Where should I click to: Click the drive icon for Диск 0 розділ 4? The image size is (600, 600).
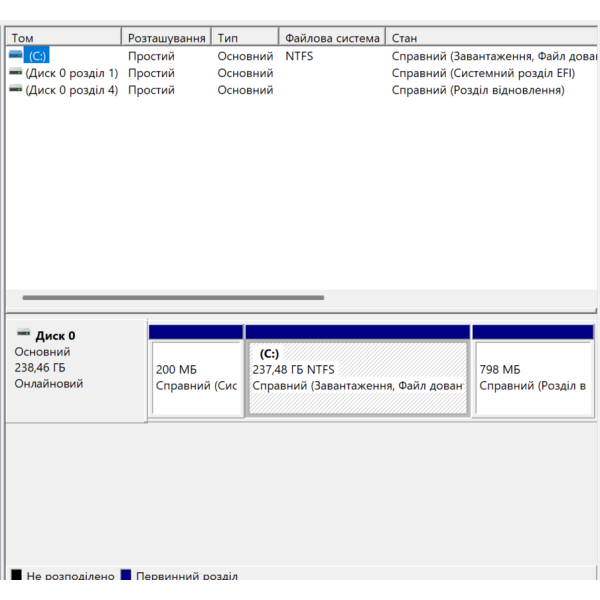(x=16, y=89)
